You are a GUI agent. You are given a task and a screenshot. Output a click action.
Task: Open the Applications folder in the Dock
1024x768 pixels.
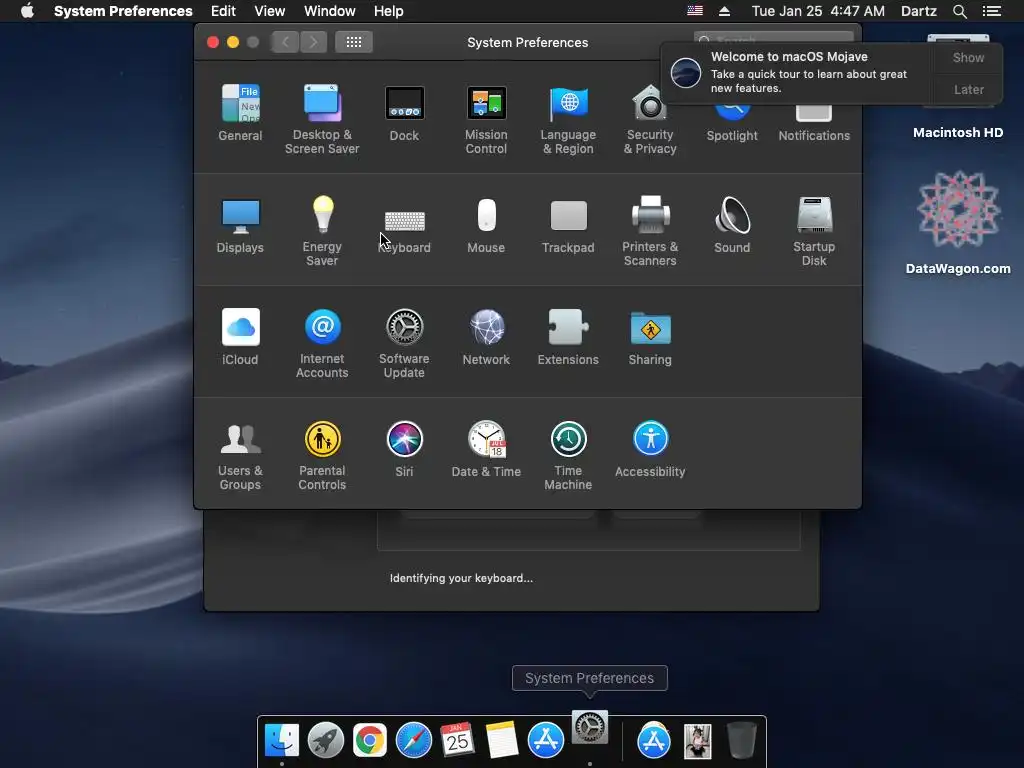(x=654, y=740)
